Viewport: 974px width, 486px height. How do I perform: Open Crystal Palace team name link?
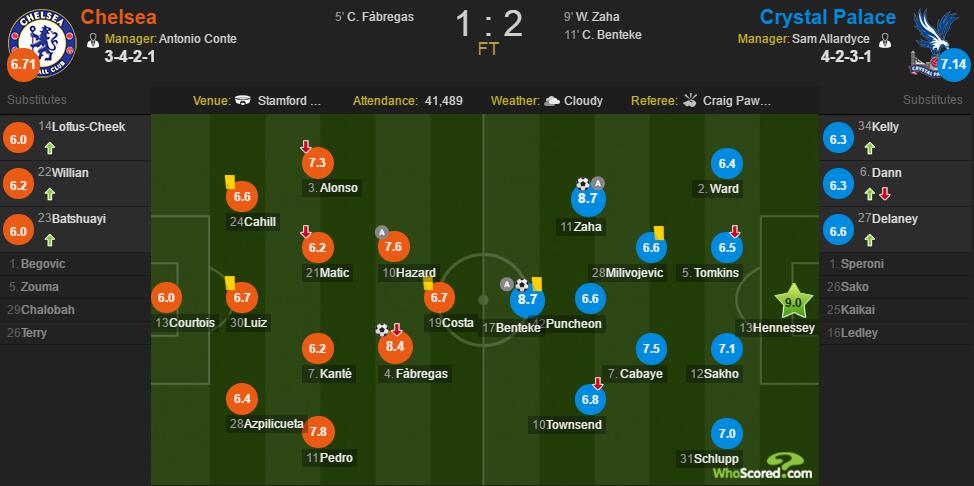tap(829, 16)
